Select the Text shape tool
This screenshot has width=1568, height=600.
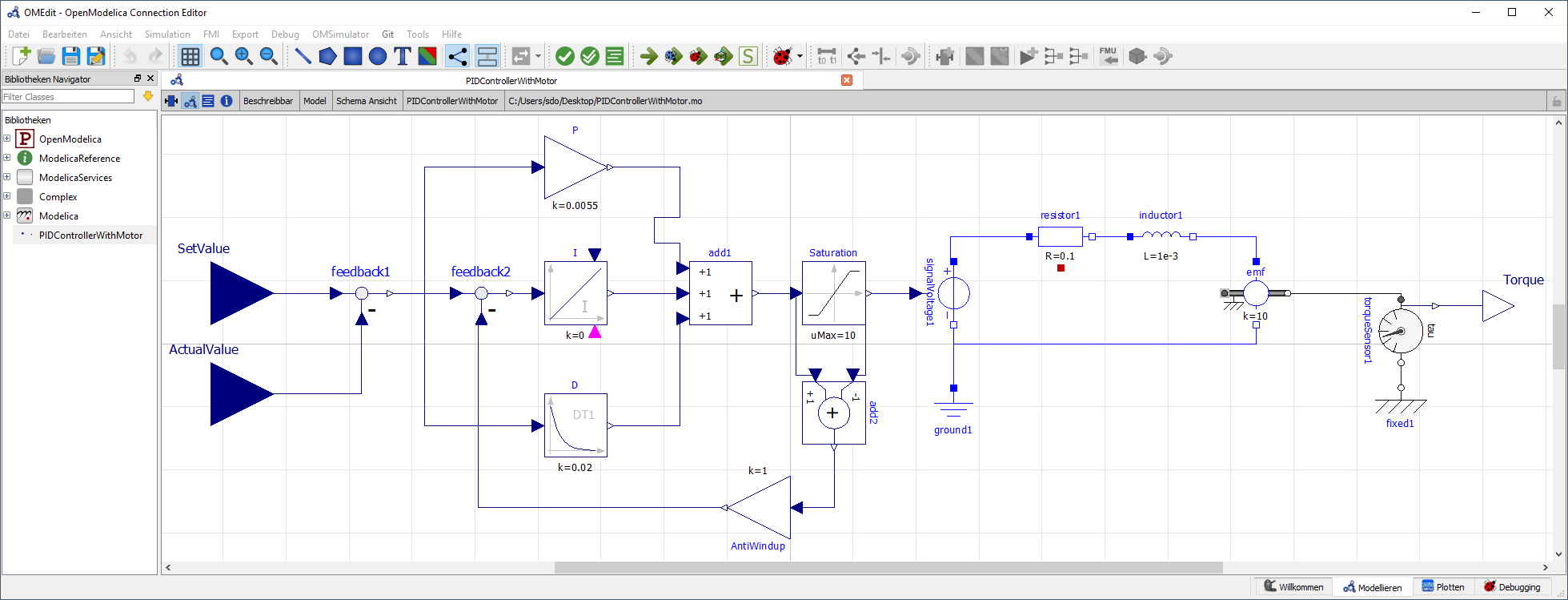(403, 56)
